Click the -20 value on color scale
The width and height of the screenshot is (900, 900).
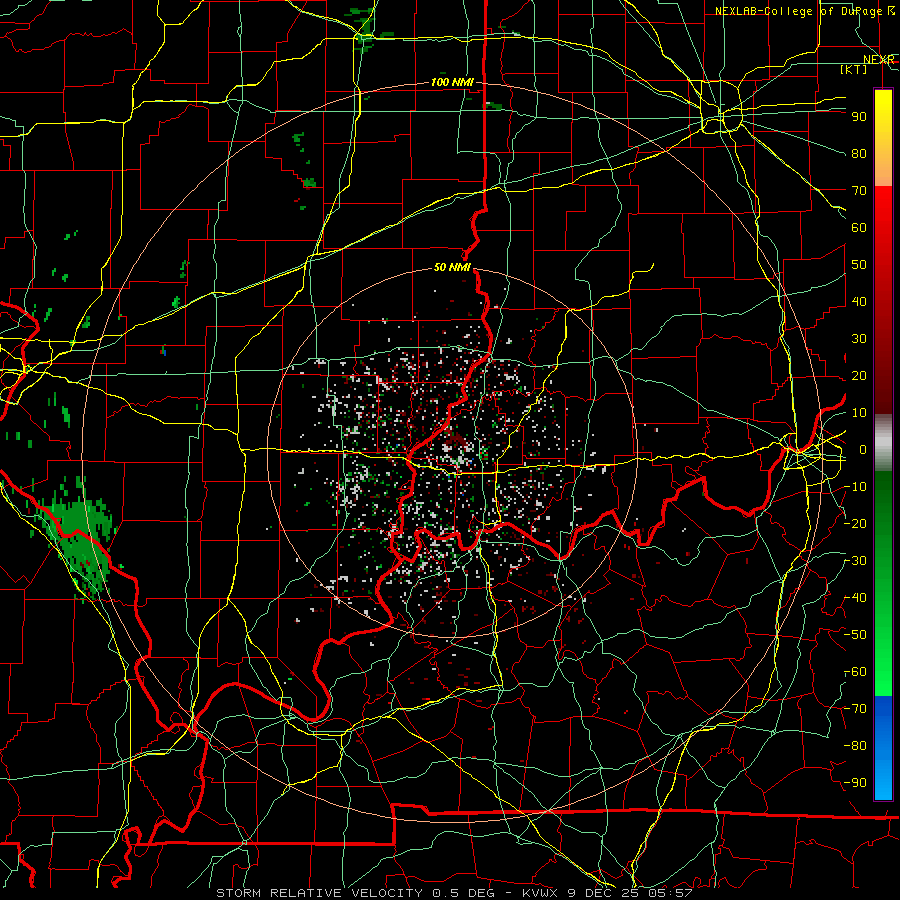pos(855,524)
